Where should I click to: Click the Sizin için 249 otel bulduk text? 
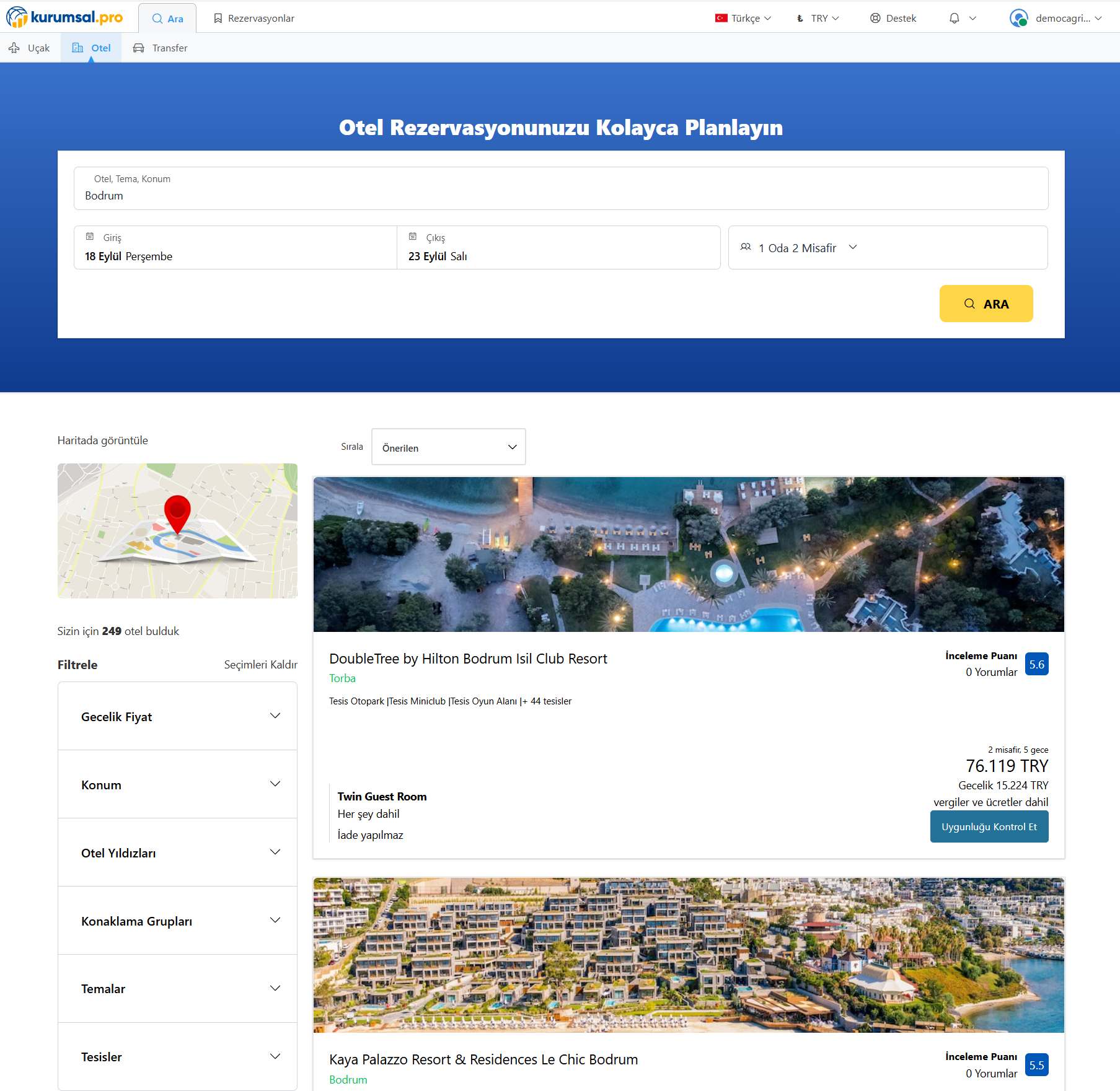[x=118, y=631]
